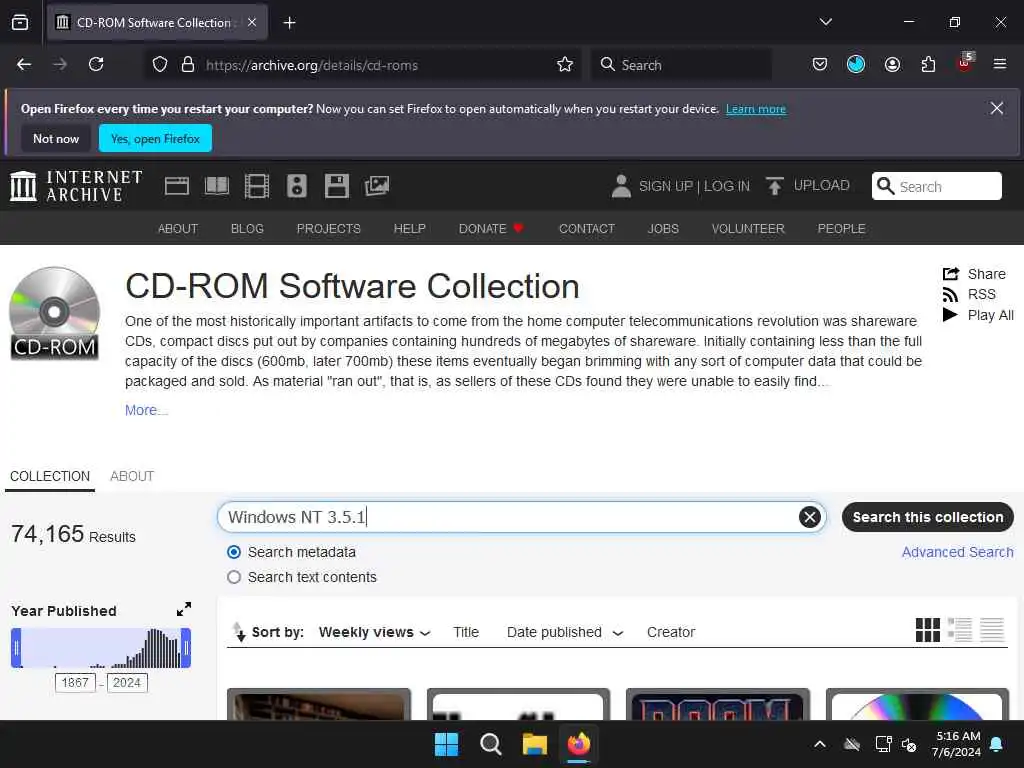Viewport: 1024px width, 768px height.
Task: Open Windows taskbar search
Action: (x=490, y=744)
